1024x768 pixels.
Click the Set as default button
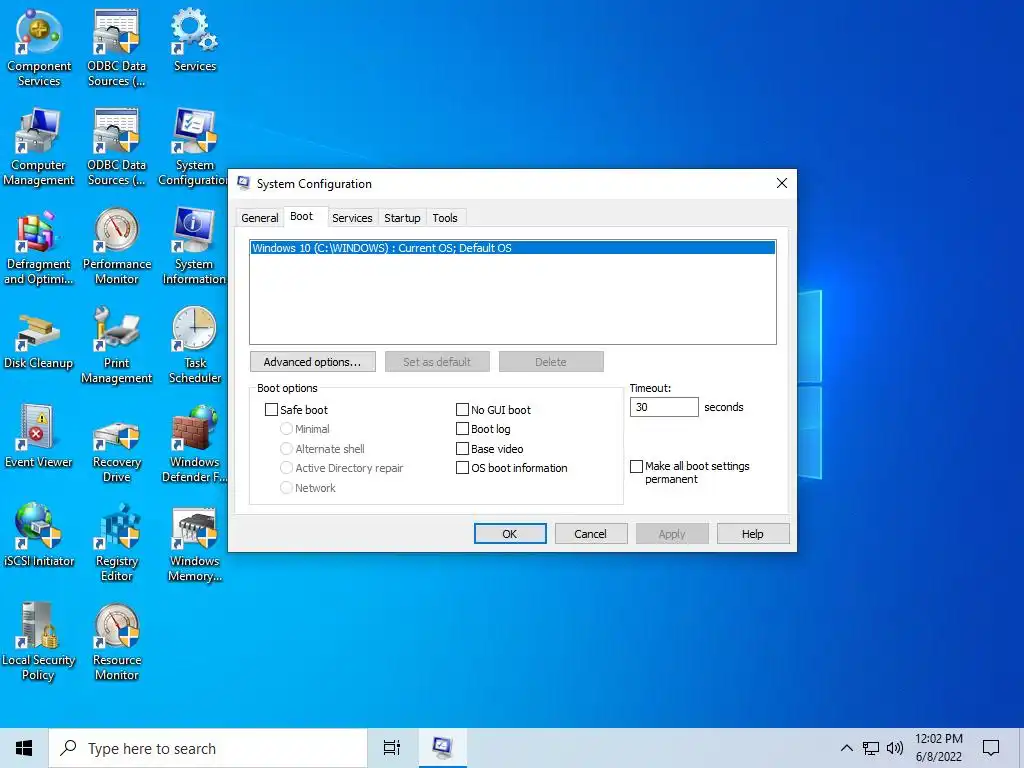pyautogui.click(x=437, y=362)
